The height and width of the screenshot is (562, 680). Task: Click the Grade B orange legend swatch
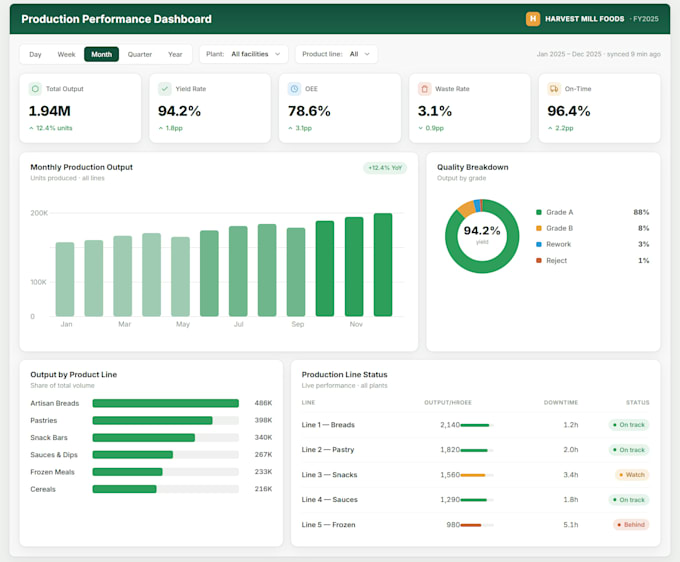coord(539,228)
